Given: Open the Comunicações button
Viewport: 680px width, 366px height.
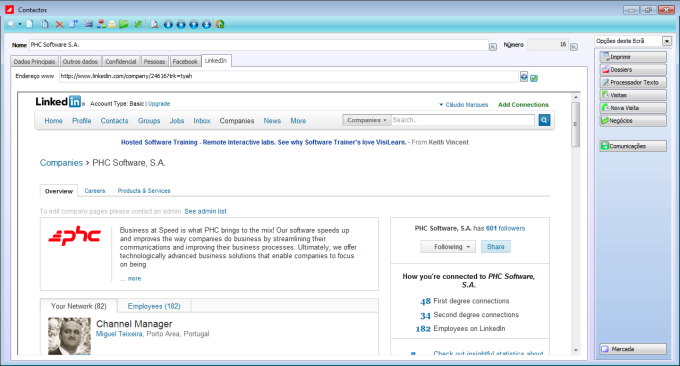Looking at the screenshot, I should (x=633, y=146).
